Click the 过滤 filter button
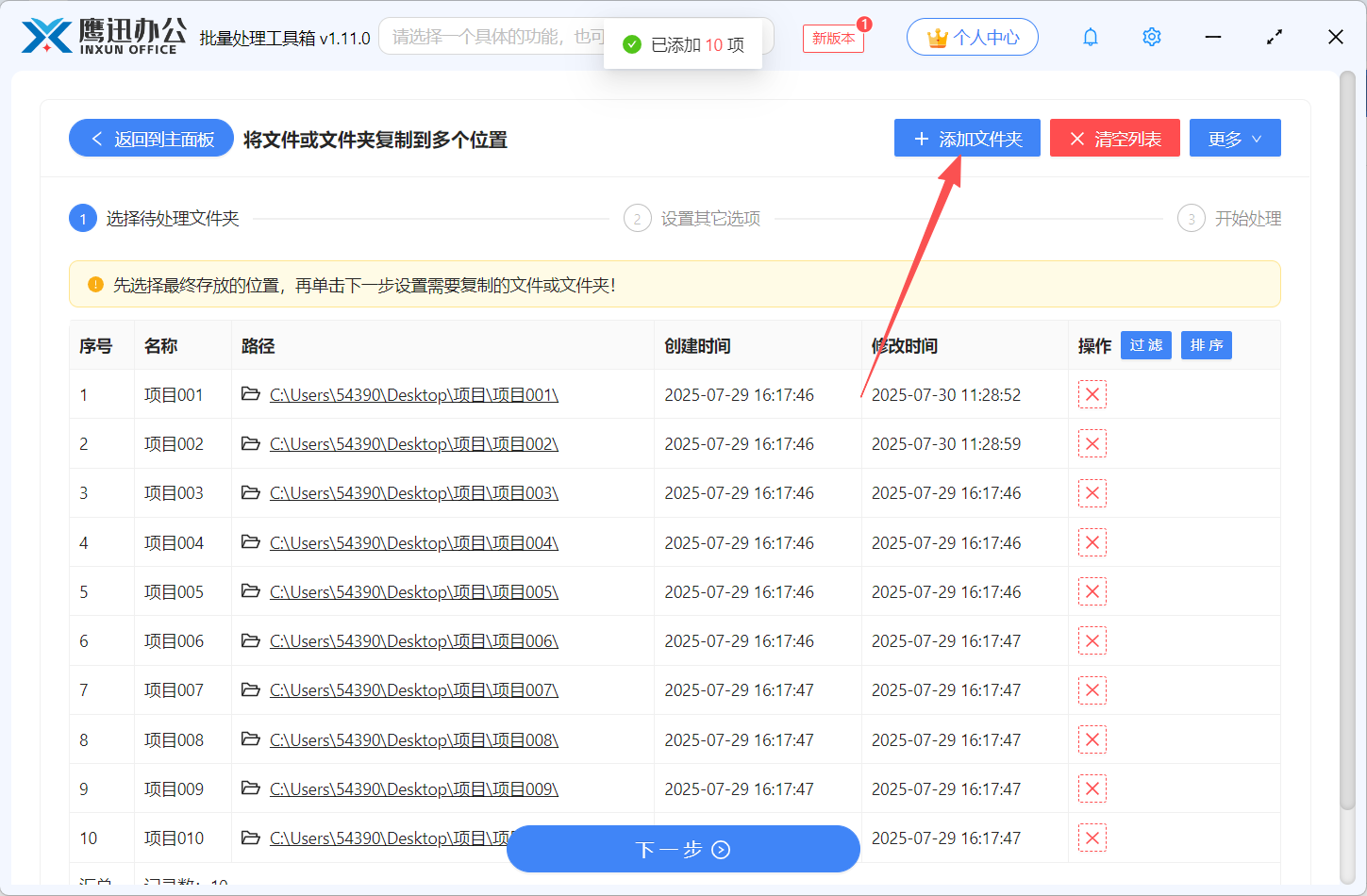The height and width of the screenshot is (896, 1367). 1145,345
